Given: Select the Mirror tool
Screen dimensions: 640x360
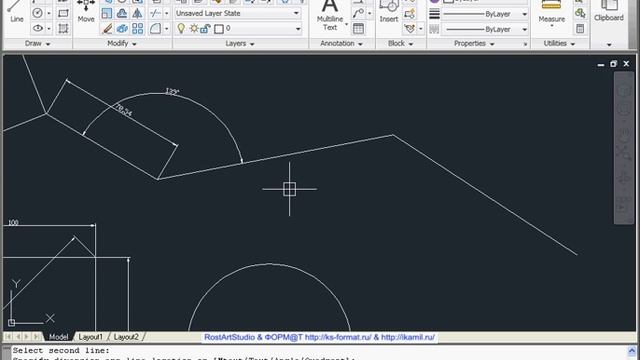Looking at the screenshot, I should 138,13.
